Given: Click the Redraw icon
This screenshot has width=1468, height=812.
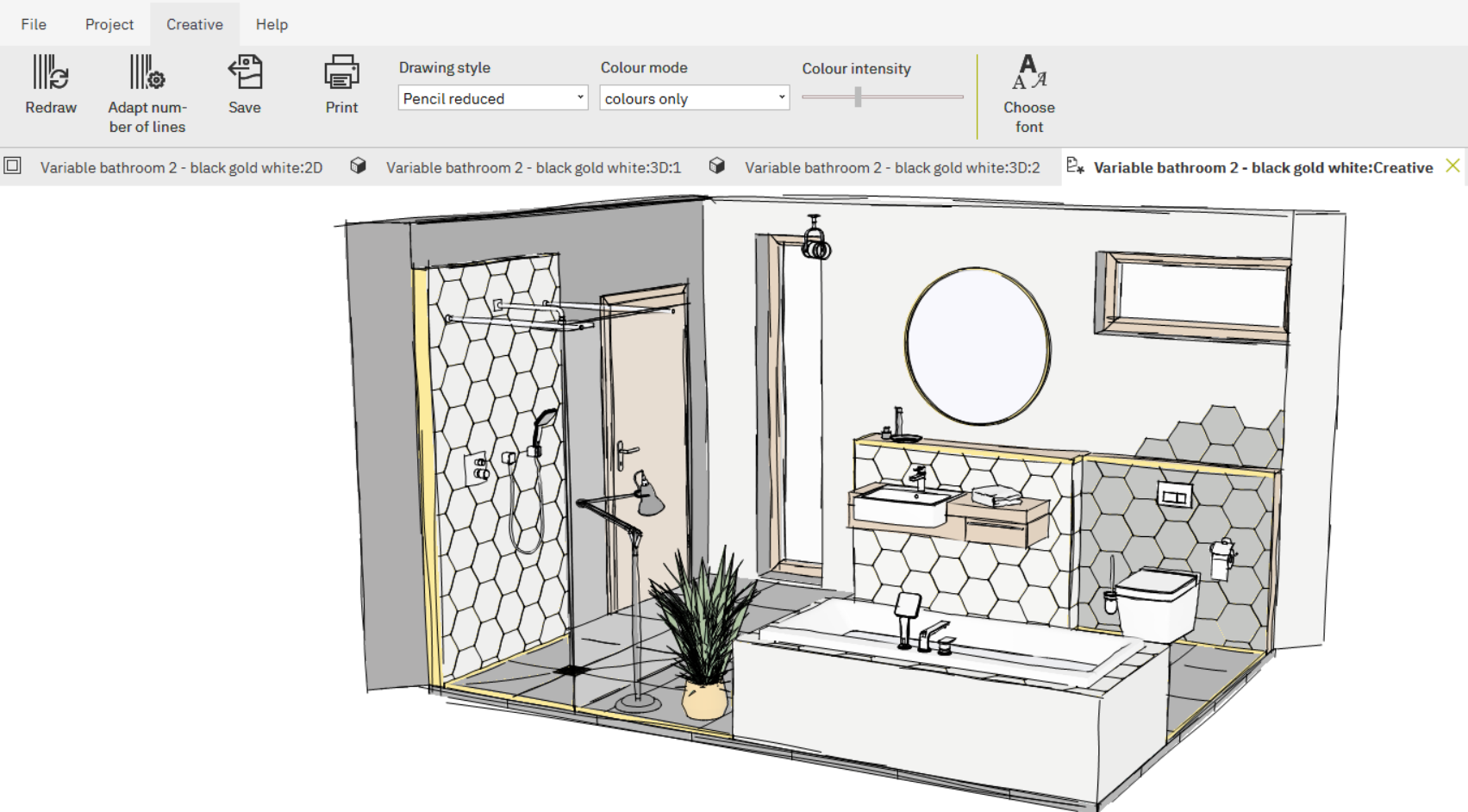Looking at the screenshot, I should tap(51, 72).
